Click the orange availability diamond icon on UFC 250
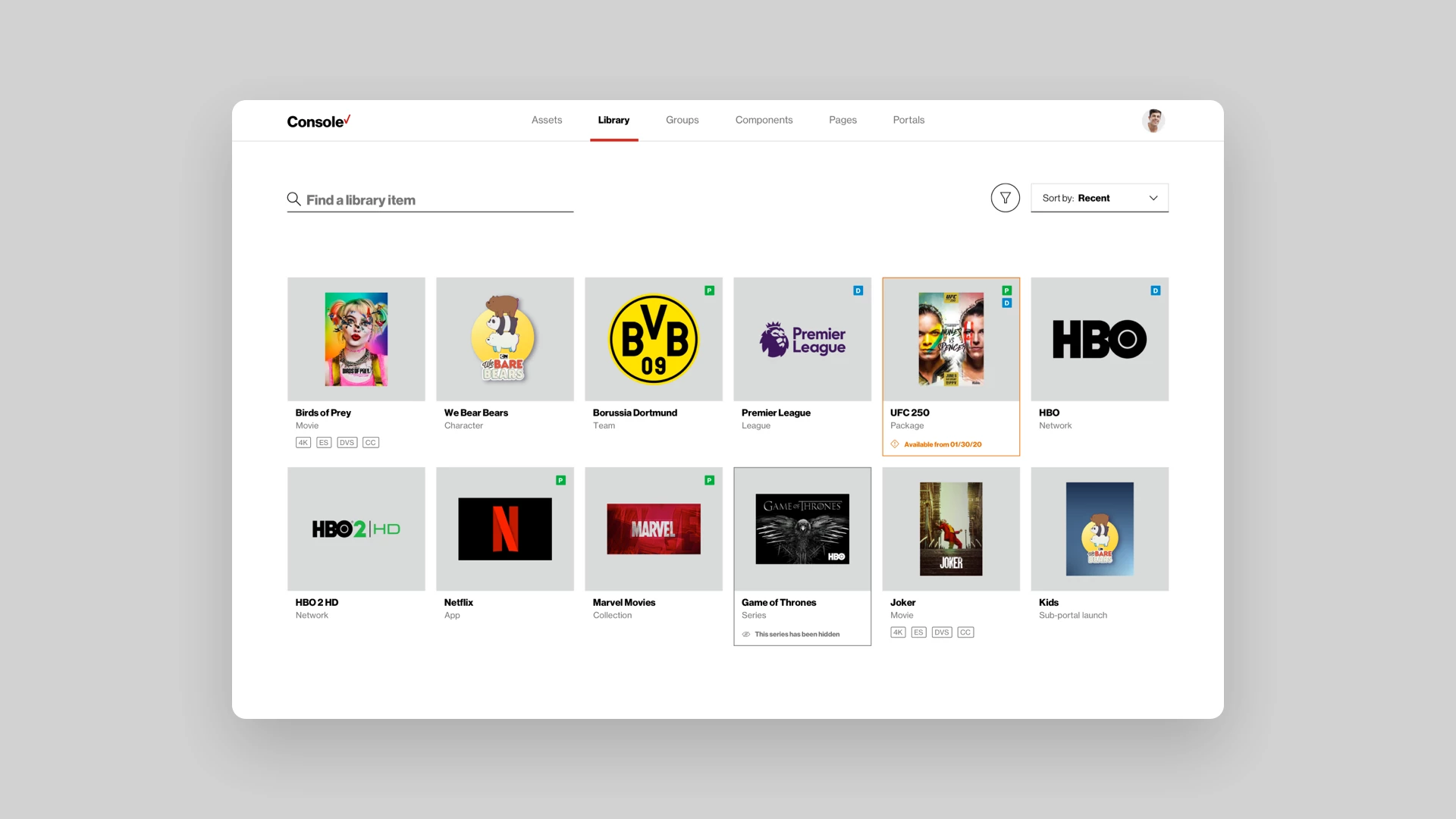Screen dimensions: 1456x819 coord(895,444)
